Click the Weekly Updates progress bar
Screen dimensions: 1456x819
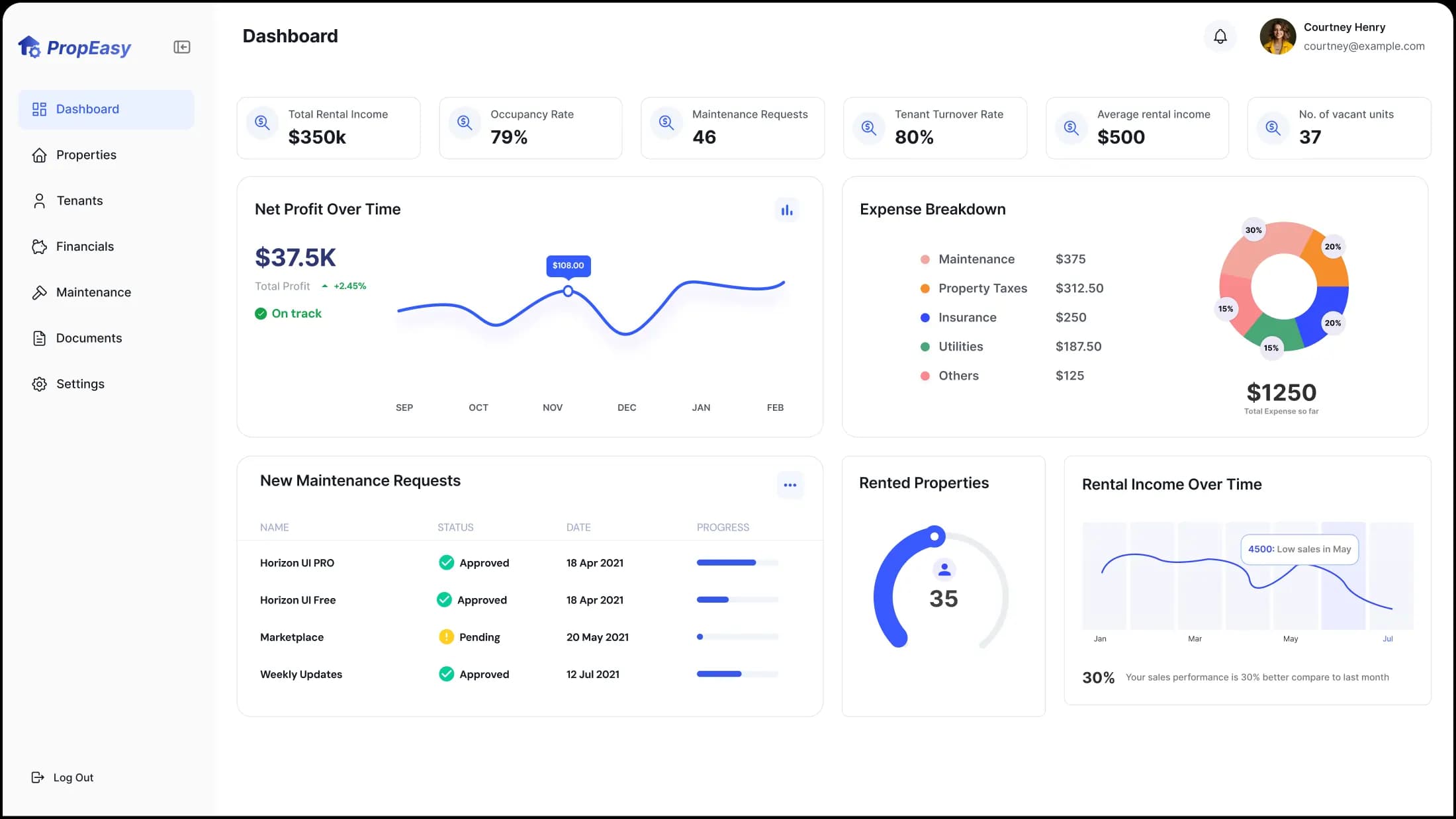[x=737, y=674]
